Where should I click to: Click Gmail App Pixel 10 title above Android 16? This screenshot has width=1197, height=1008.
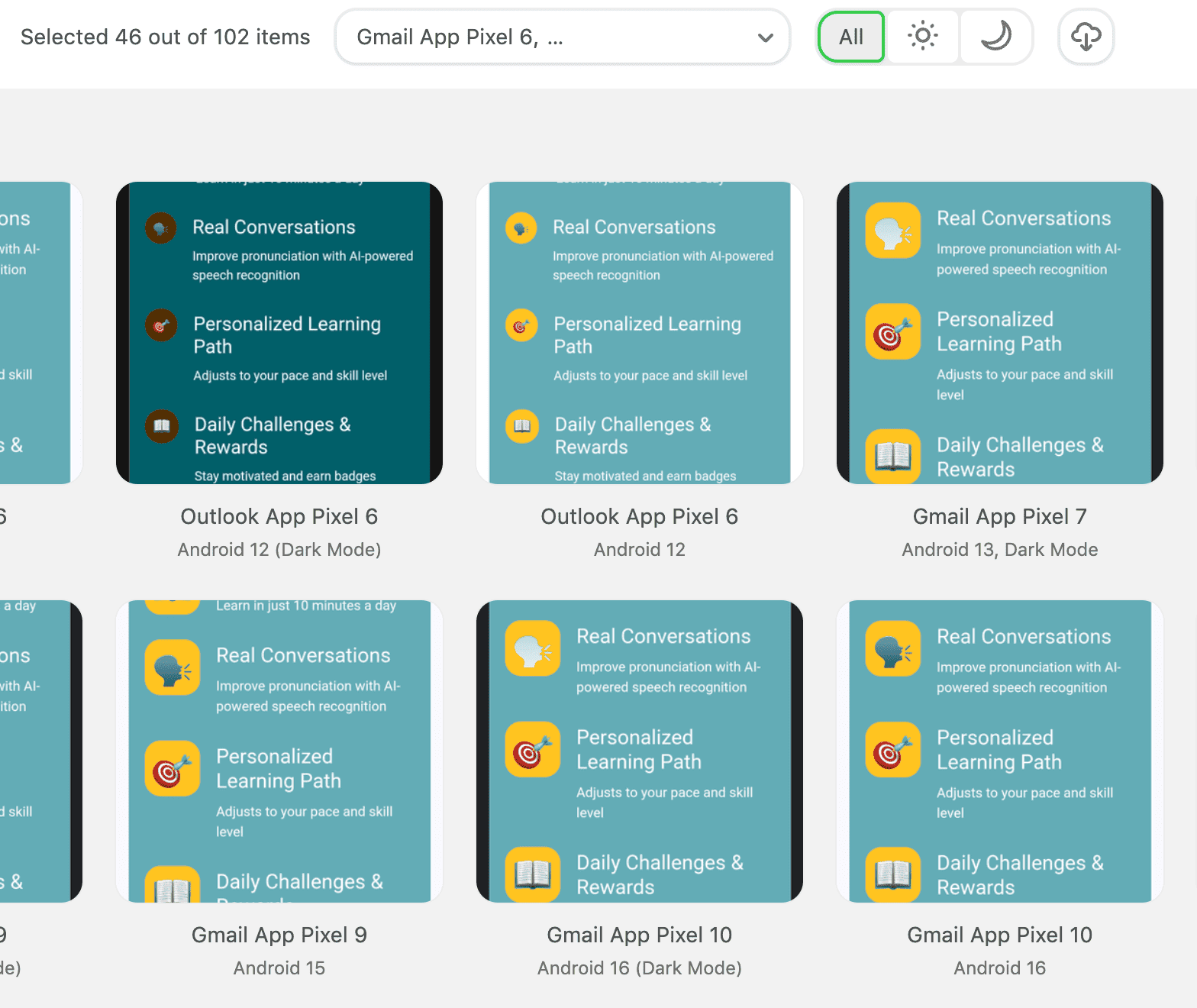coord(1000,935)
